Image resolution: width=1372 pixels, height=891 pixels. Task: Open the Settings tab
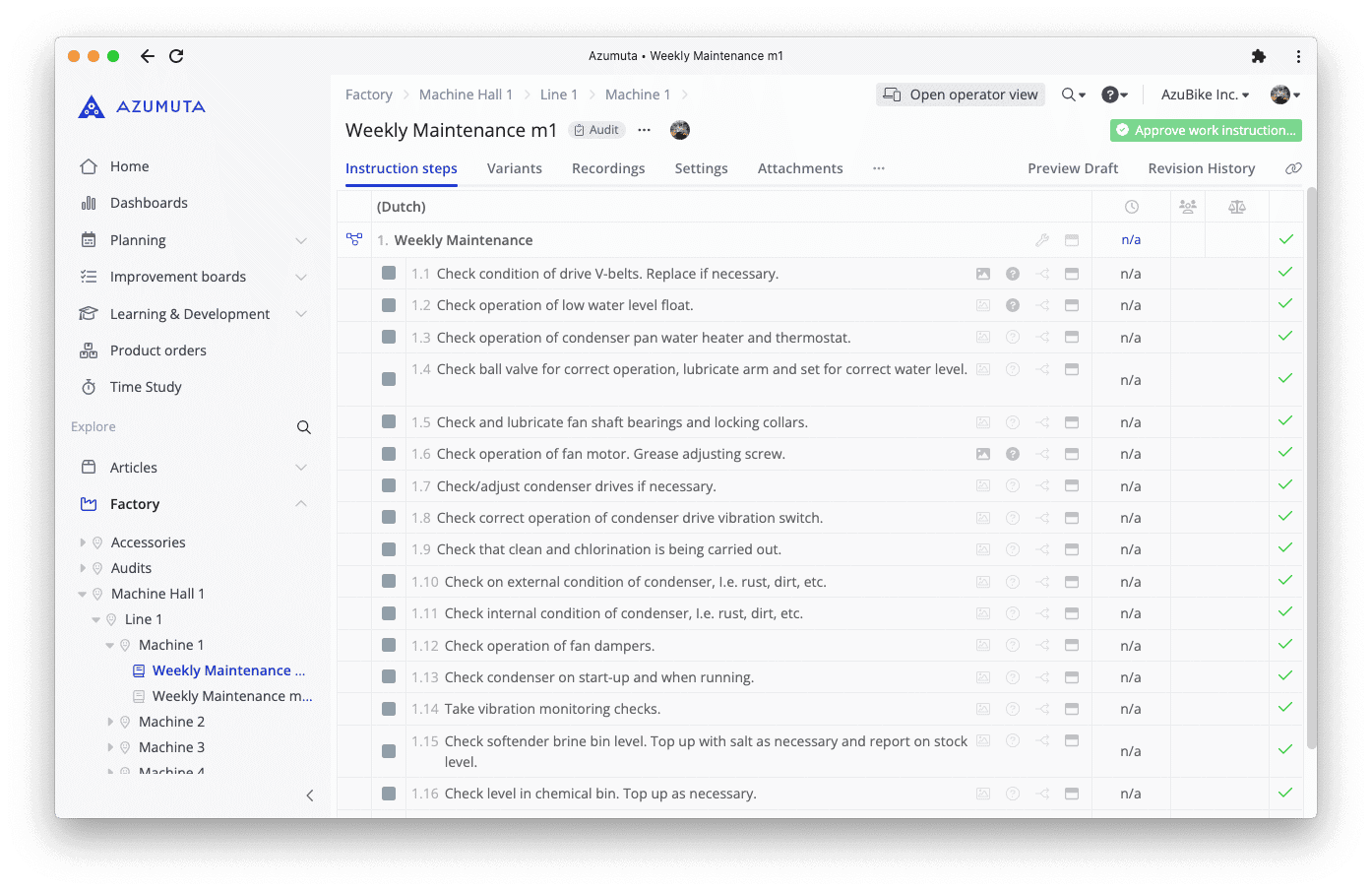coord(701,168)
